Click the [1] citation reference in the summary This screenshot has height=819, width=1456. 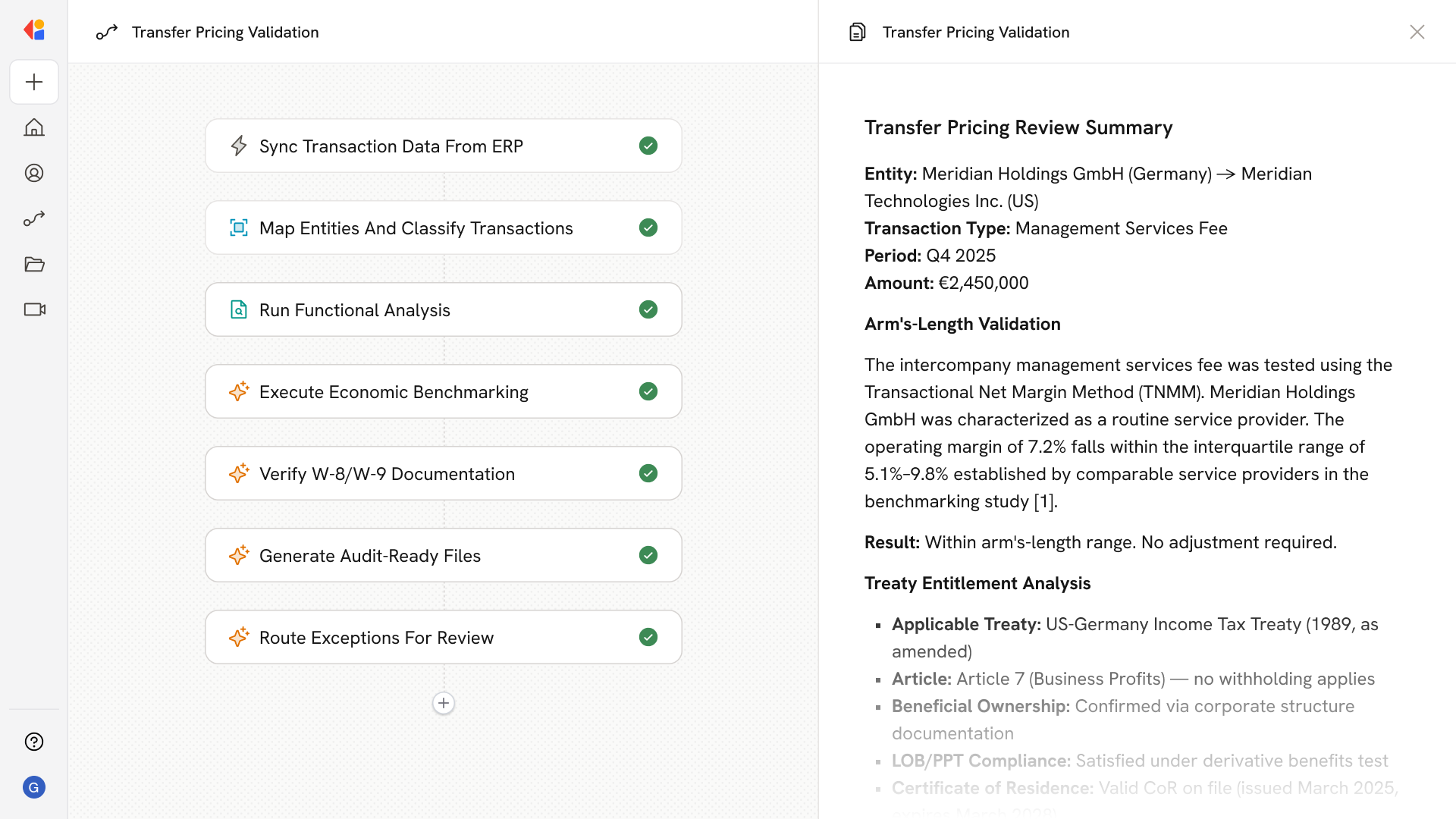click(1044, 502)
